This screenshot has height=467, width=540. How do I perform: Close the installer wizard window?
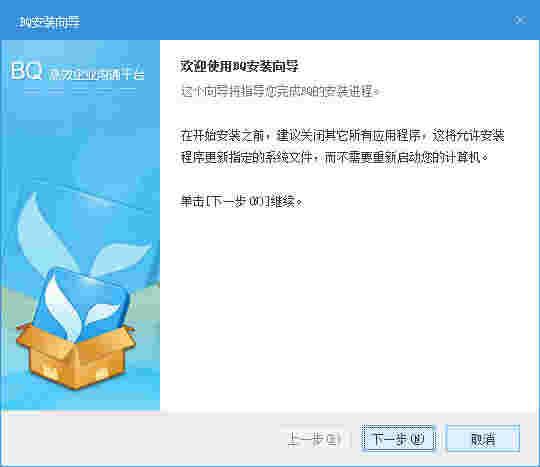click(x=519, y=20)
